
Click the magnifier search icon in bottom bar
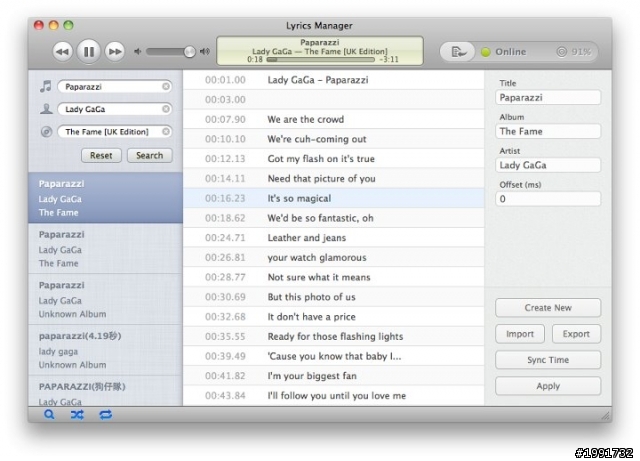pos(49,414)
